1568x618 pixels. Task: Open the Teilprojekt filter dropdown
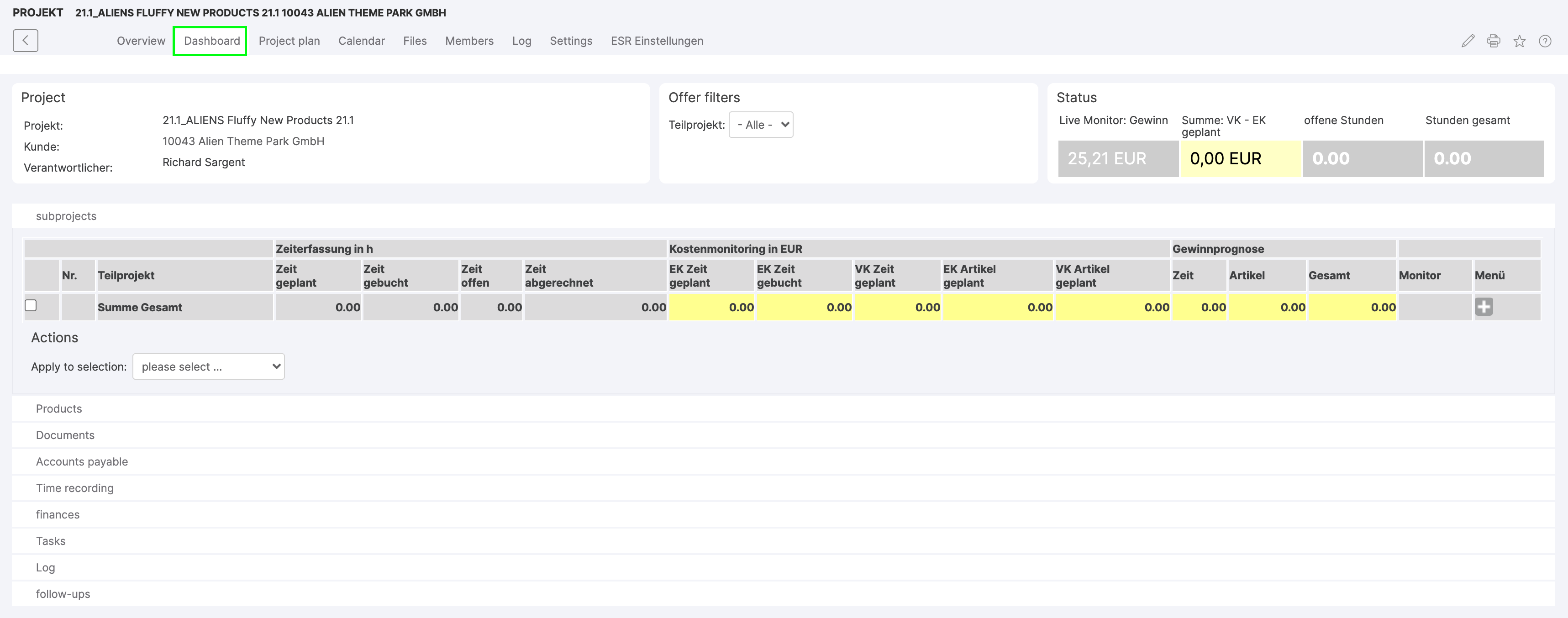pos(761,125)
